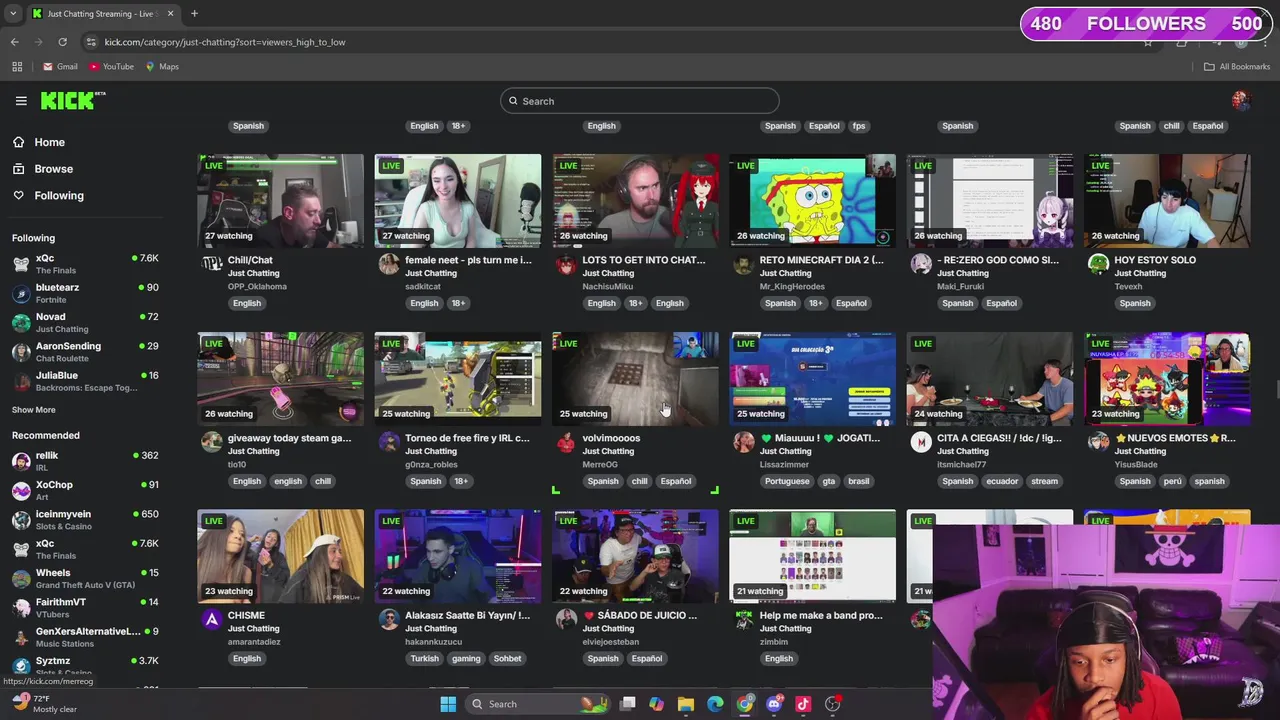Open Windows Start menu
This screenshot has width=1280, height=720.
tap(448, 704)
